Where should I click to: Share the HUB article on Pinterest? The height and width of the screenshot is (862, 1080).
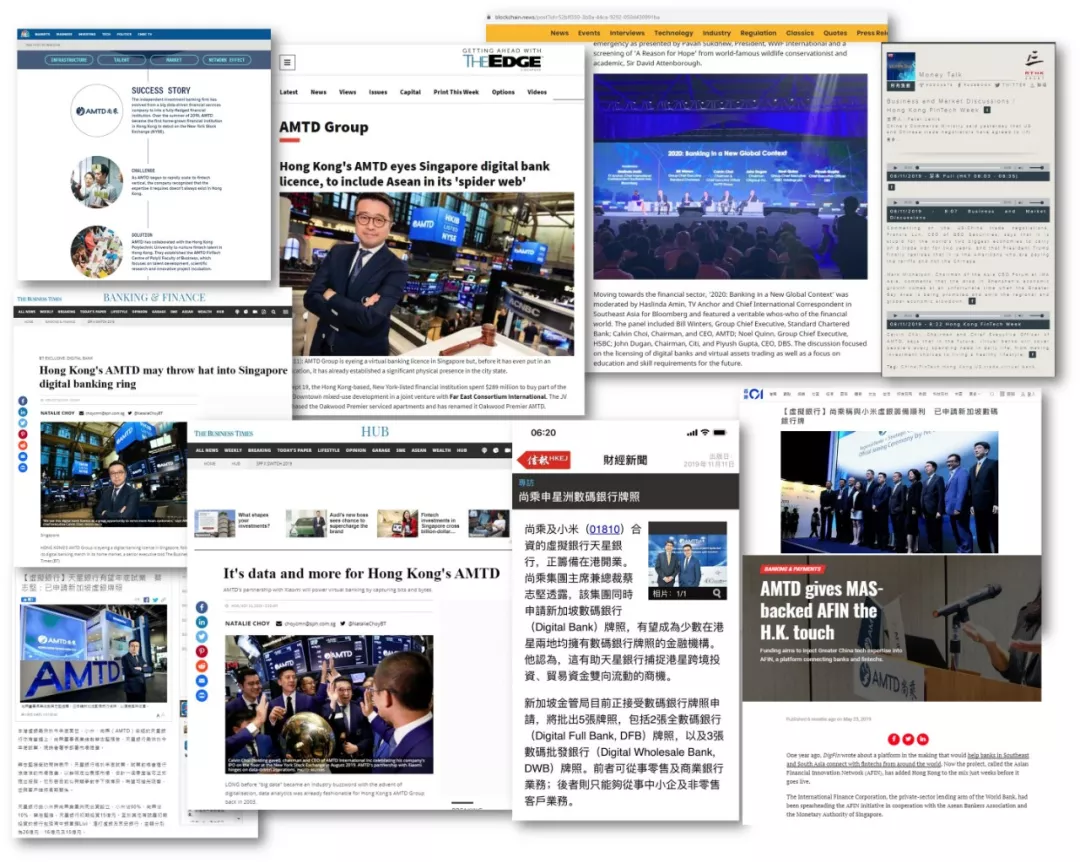coord(202,651)
